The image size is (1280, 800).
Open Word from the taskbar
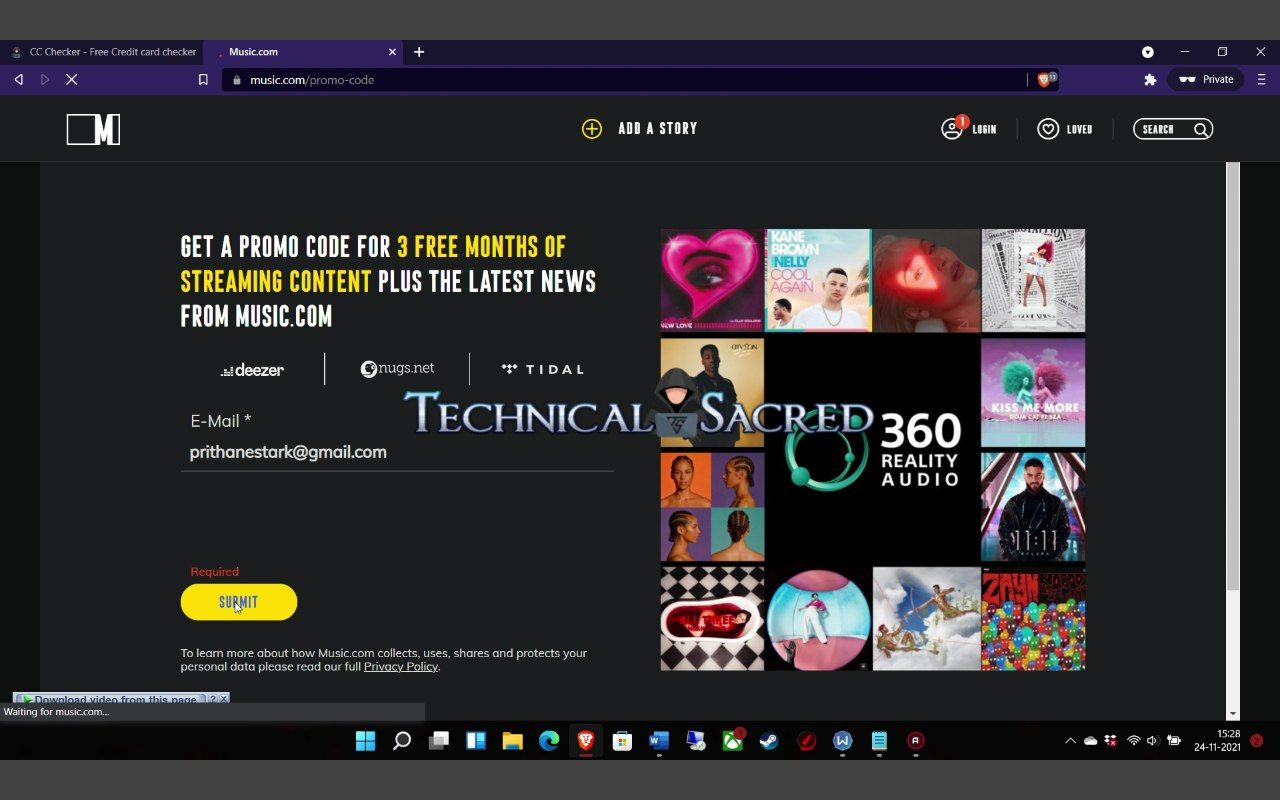pos(658,741)
